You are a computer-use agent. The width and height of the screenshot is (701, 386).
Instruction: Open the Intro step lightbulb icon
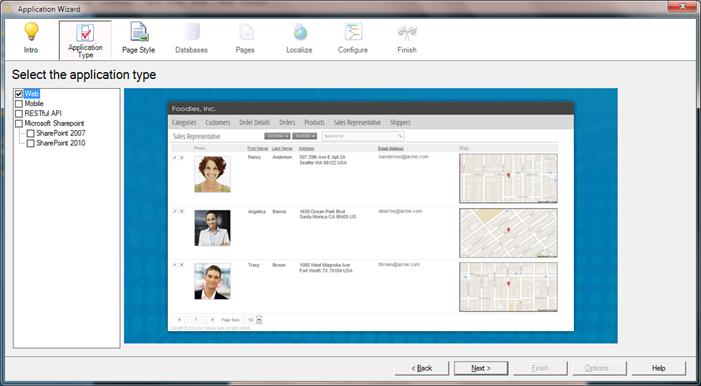tap(31, 32)
